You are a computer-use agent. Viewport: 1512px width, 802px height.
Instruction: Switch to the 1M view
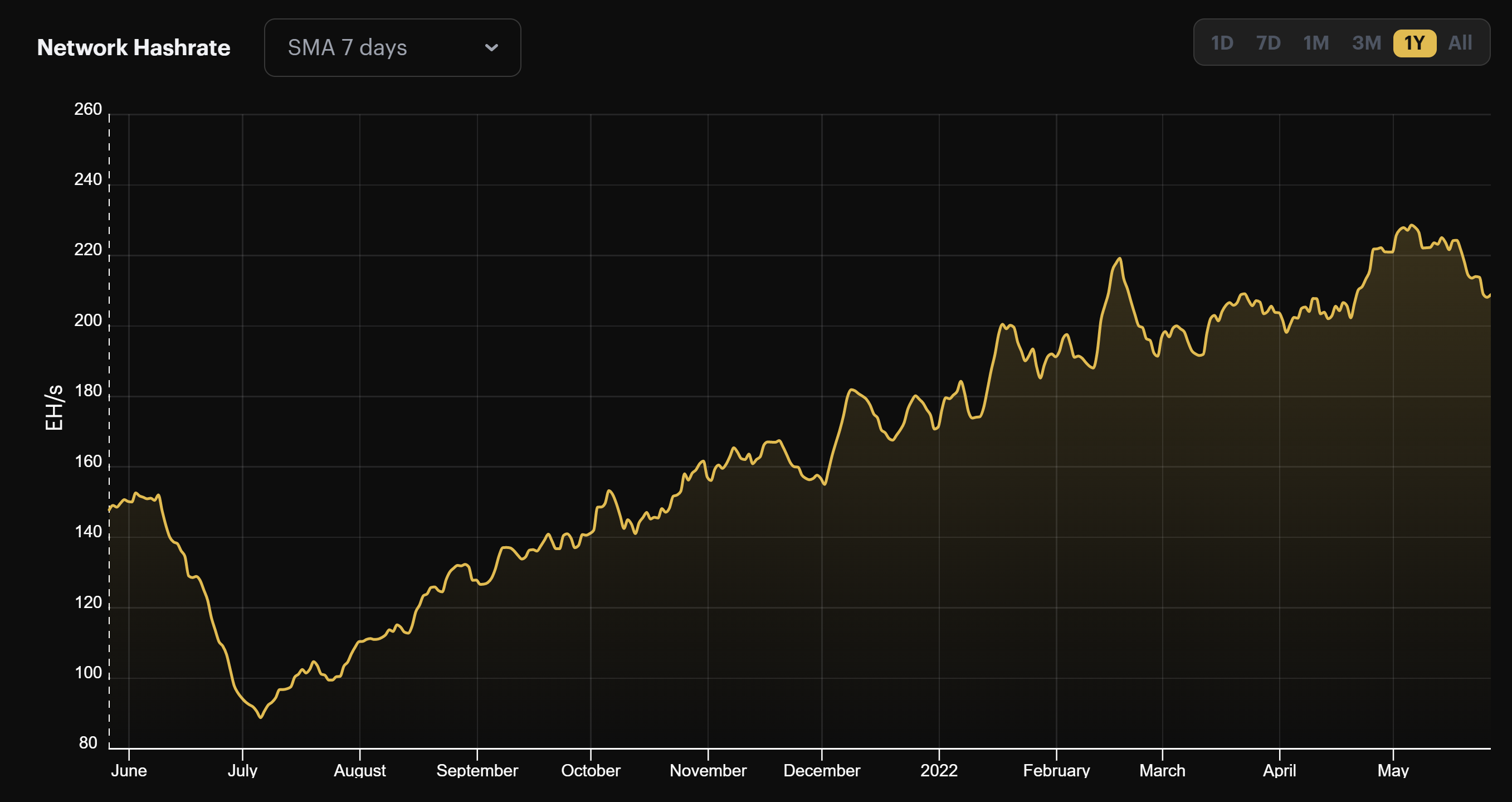click(1318, 42)
